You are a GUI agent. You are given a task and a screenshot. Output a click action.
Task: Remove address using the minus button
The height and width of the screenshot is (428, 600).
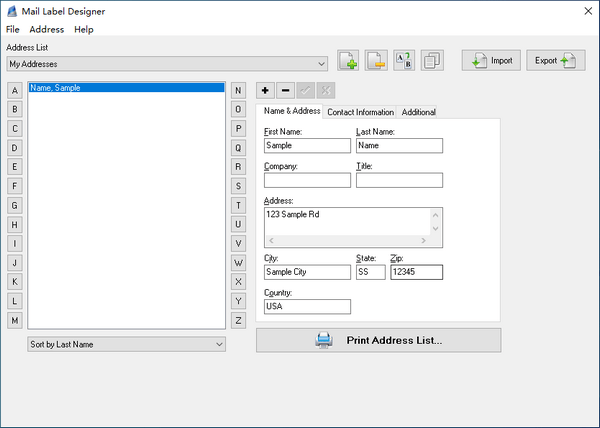click(285, 90)
